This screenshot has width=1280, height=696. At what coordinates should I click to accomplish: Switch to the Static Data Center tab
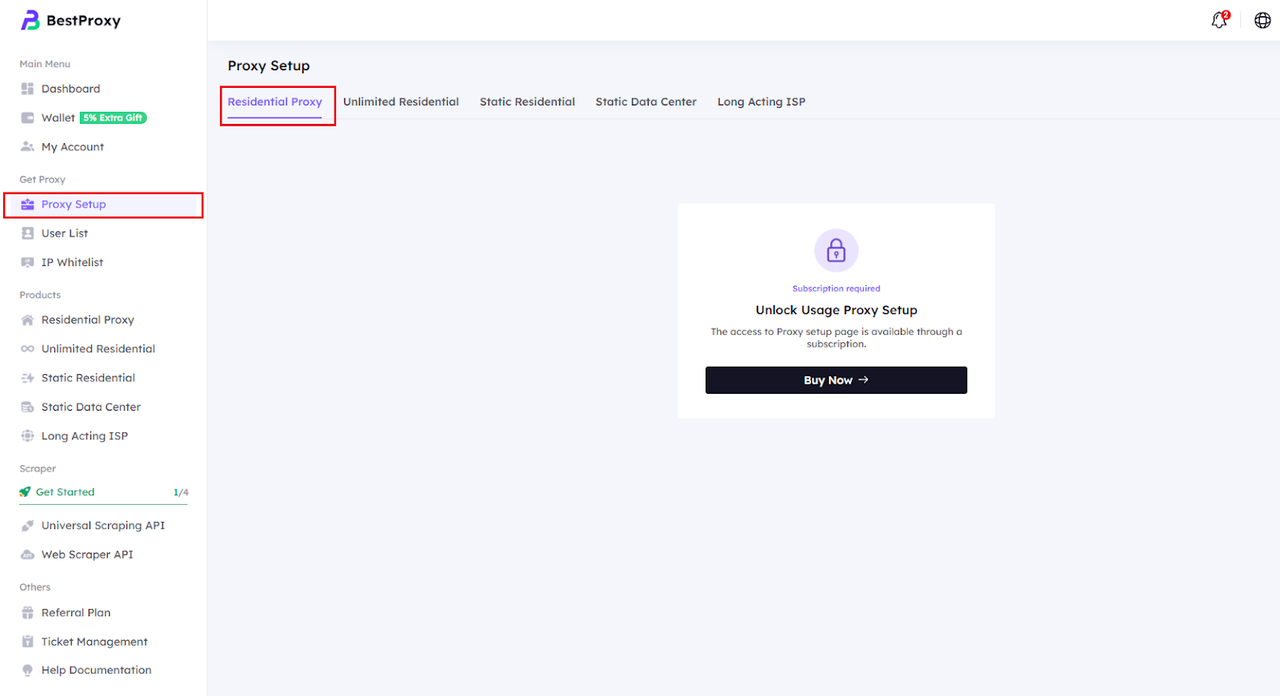pyautogui.click(x=646, y=102)
